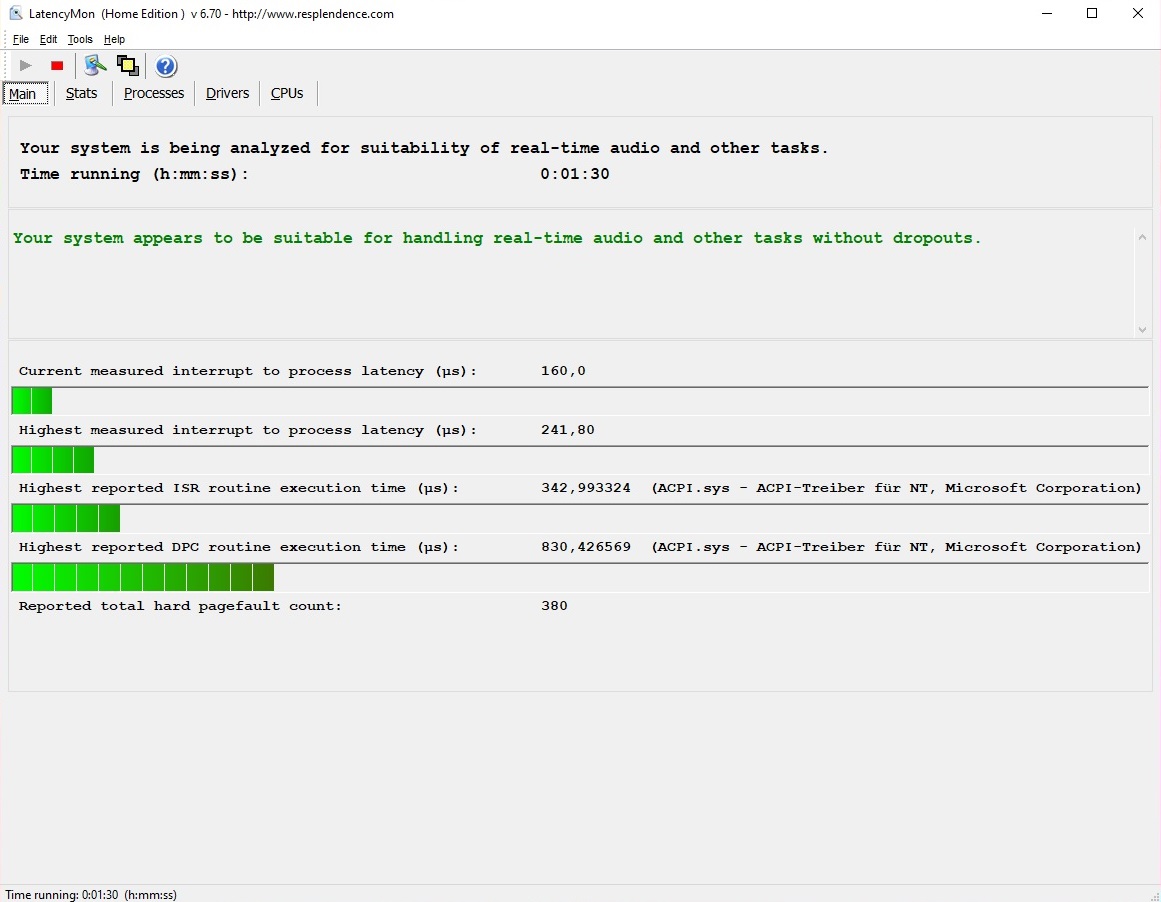Image resolution: width=1161 pixels, height=902 pixels.
Task: Click the resize grip in the status bar corner
Action: coord(1154,895)
